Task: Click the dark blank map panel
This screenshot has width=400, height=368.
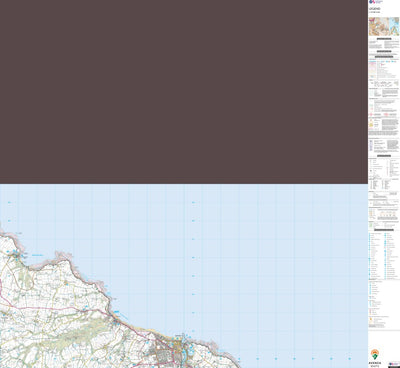Action: point(184,92)
